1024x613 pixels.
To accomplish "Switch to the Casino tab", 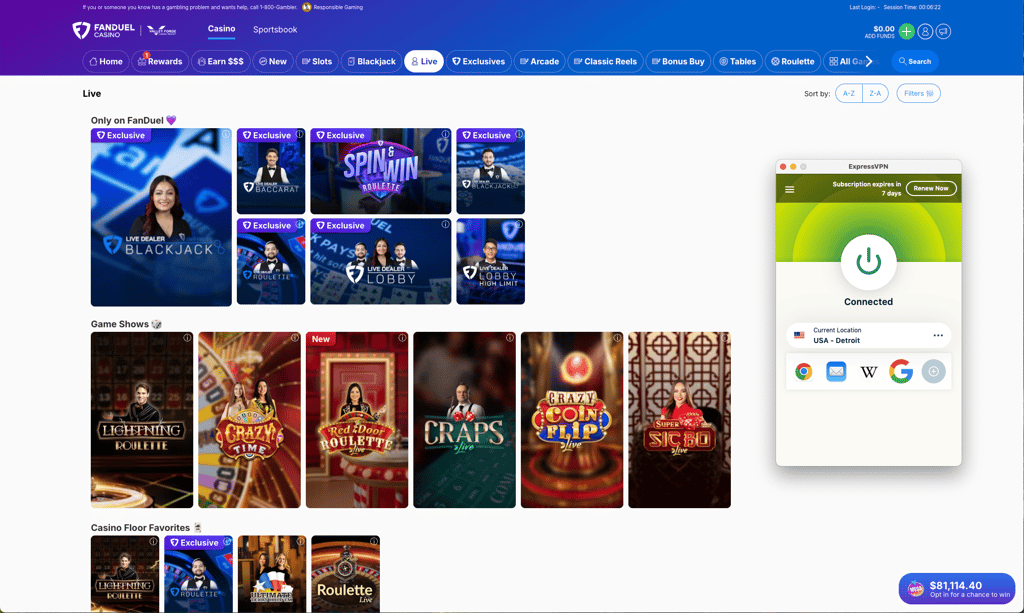I will 221,29.
